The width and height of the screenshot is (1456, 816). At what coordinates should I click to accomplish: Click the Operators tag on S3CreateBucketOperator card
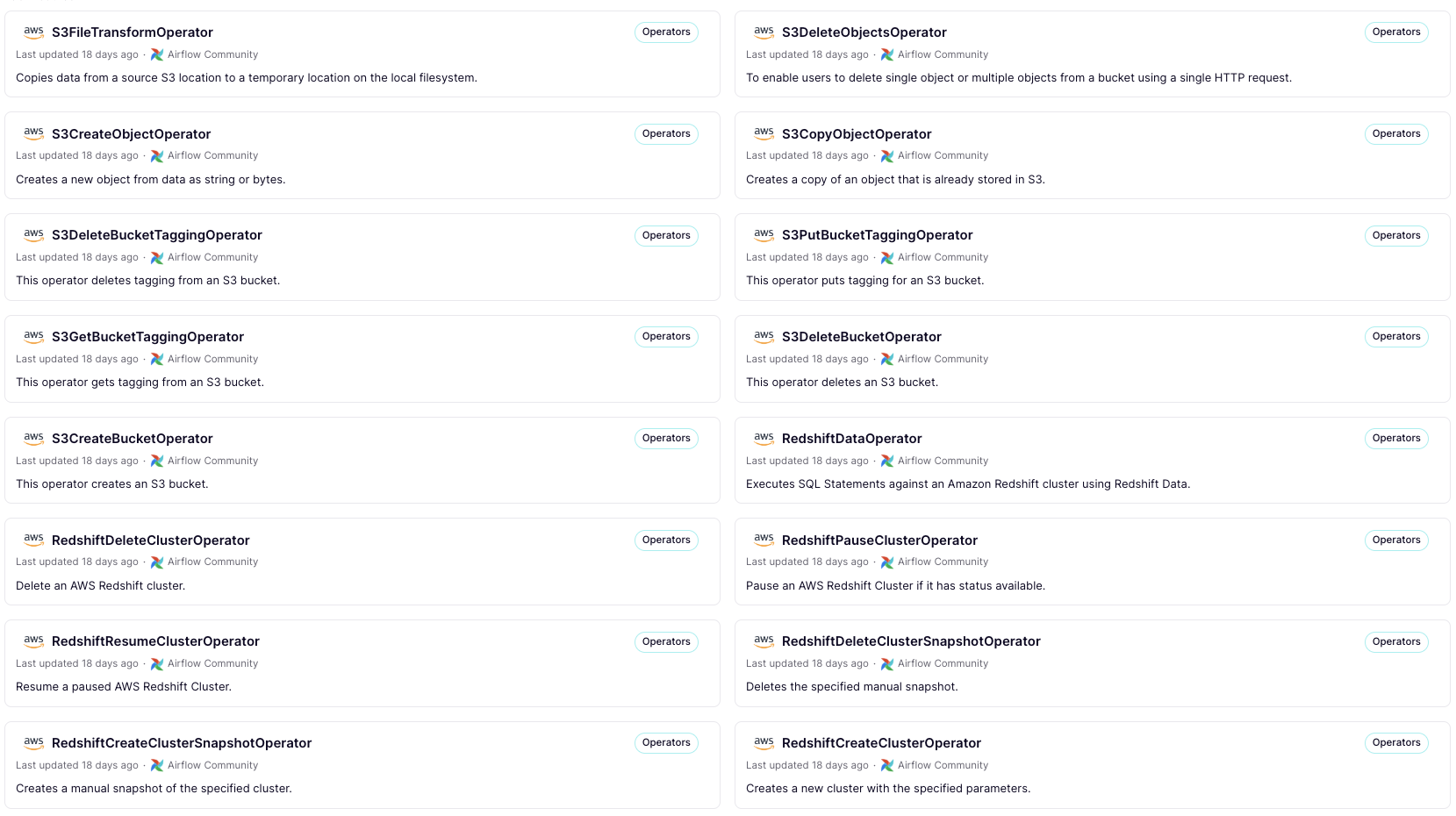click(666, 439)
